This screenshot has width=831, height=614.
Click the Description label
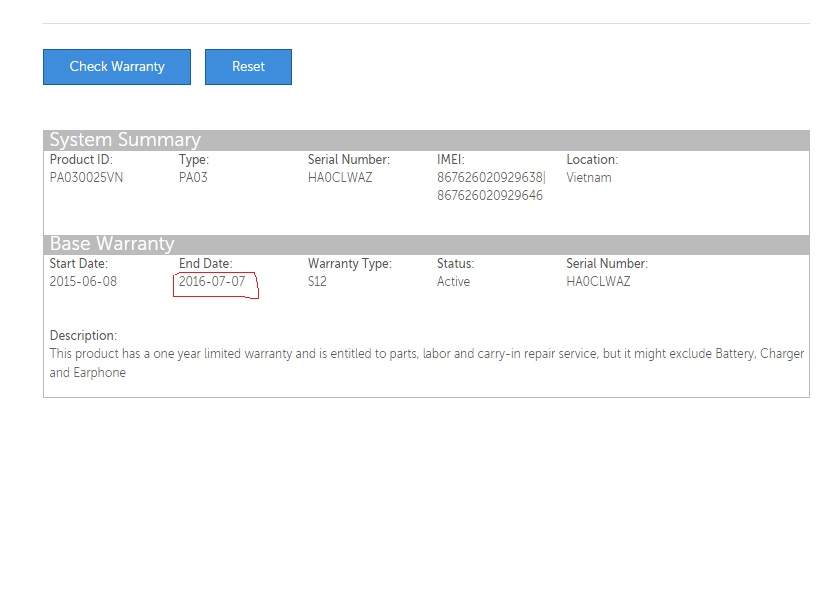(83, 335)
